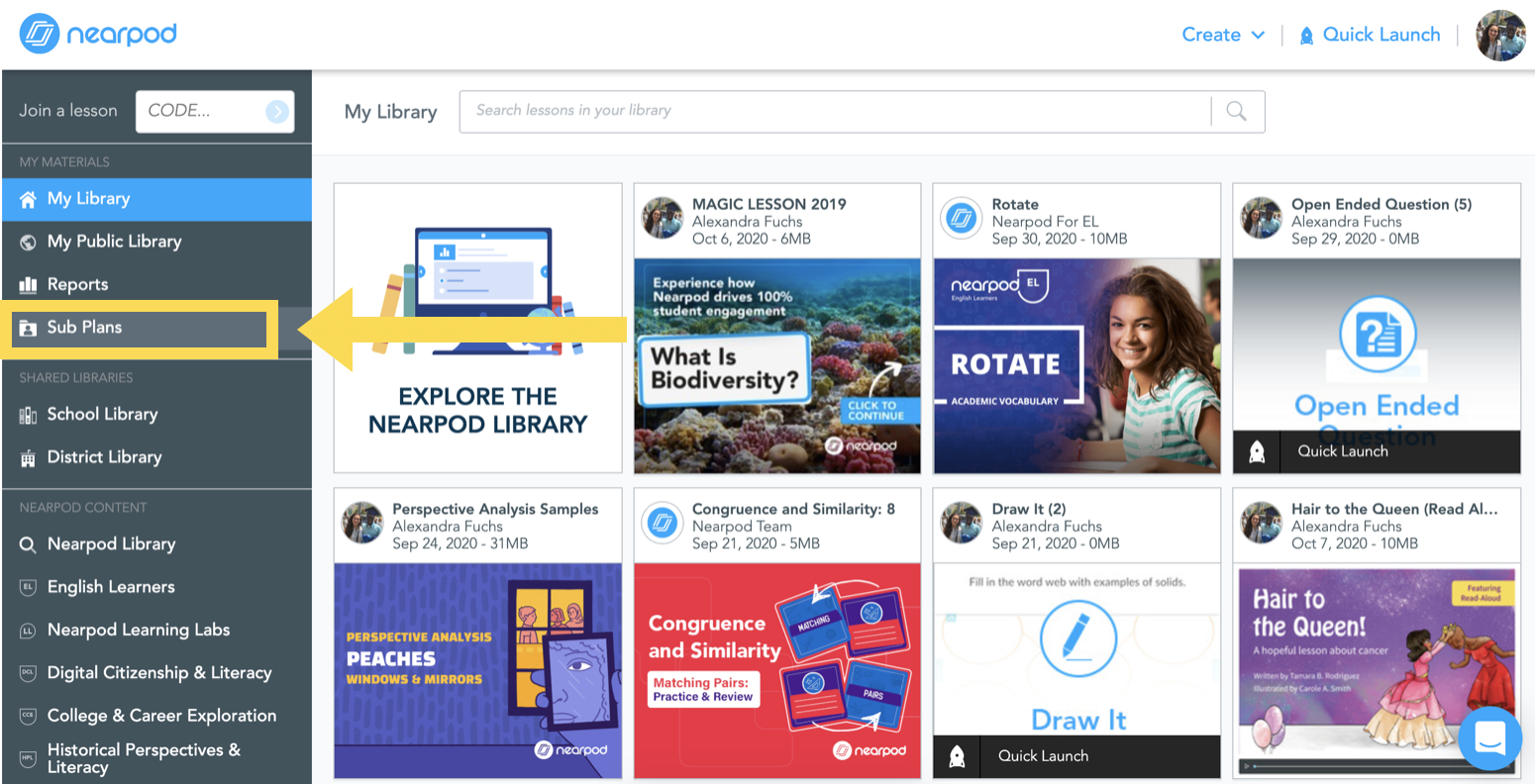The image size is (1535, 784).
Task: Click the Historical Perspectives HPL icon
Action: coord(28,758)
